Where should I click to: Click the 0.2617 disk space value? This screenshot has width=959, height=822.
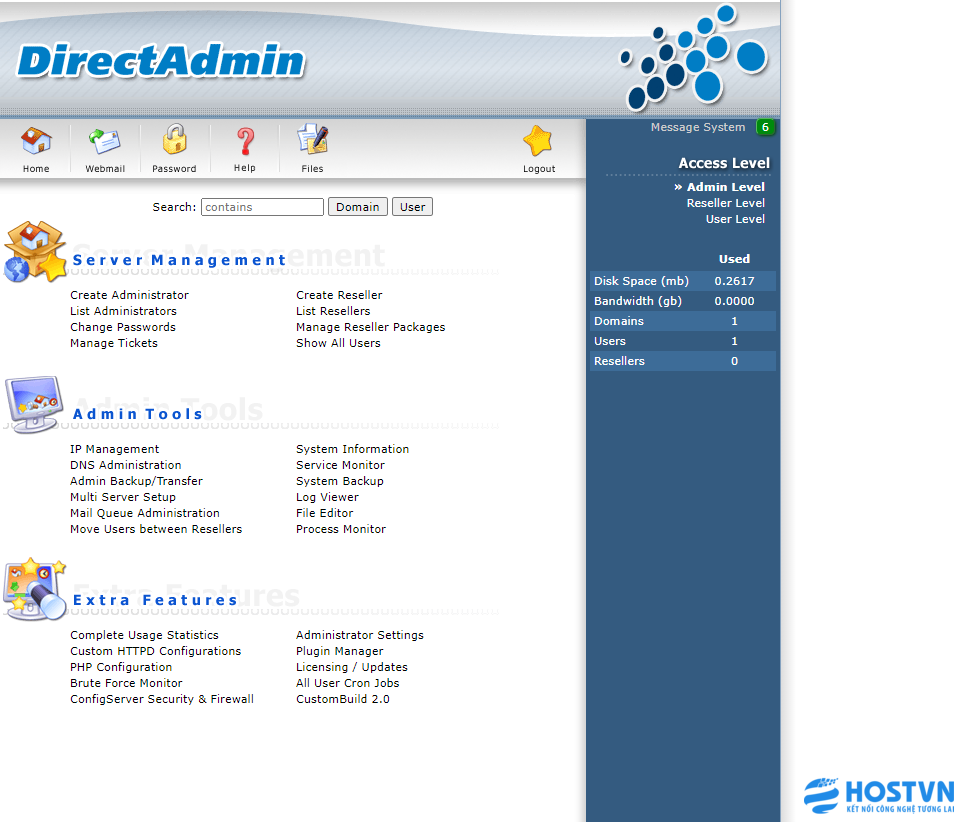click(735, 281)
